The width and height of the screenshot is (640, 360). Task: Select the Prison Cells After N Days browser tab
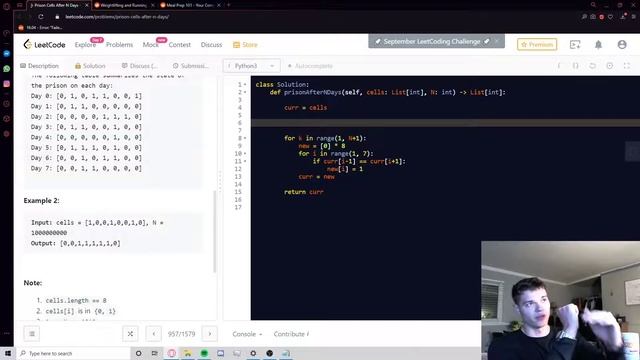59,5
